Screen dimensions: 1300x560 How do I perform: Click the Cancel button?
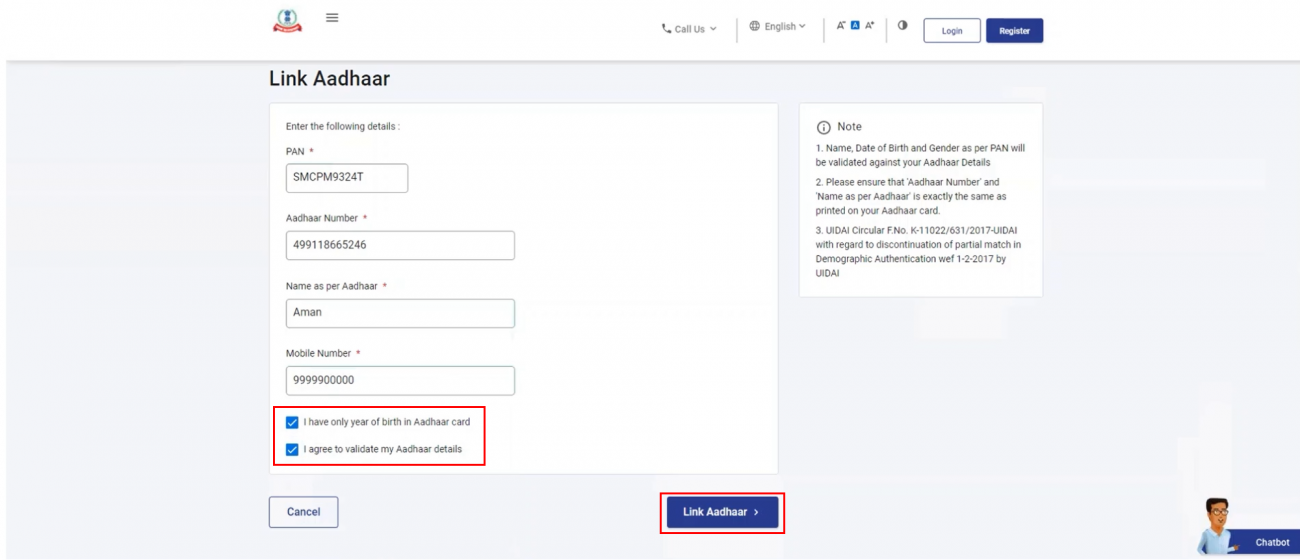click(303, 512)
